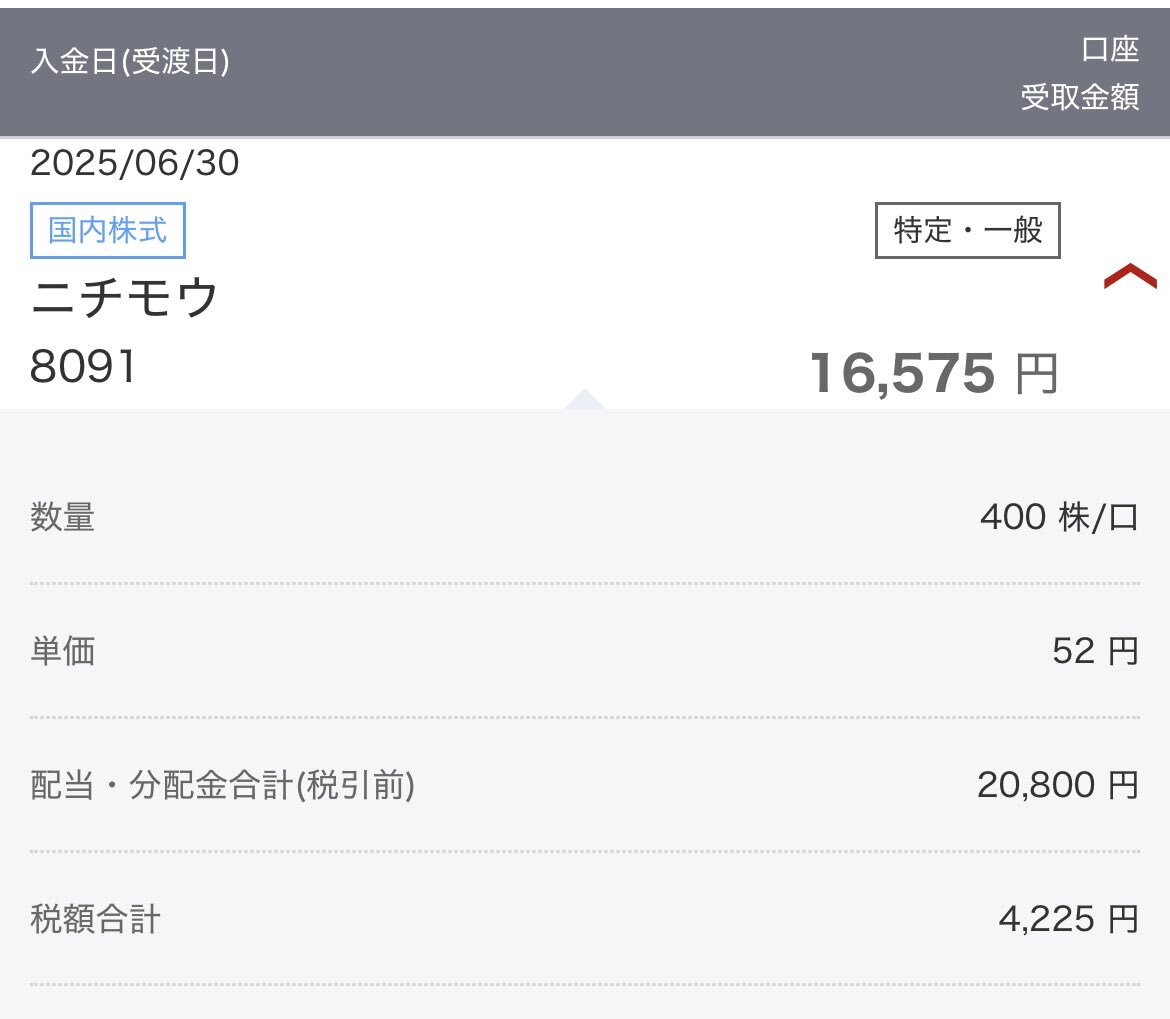Click the 400 株/口 quantity value
Image resolution: width=1170 pixels, height=1019 pixels.
click(1059, 518)
